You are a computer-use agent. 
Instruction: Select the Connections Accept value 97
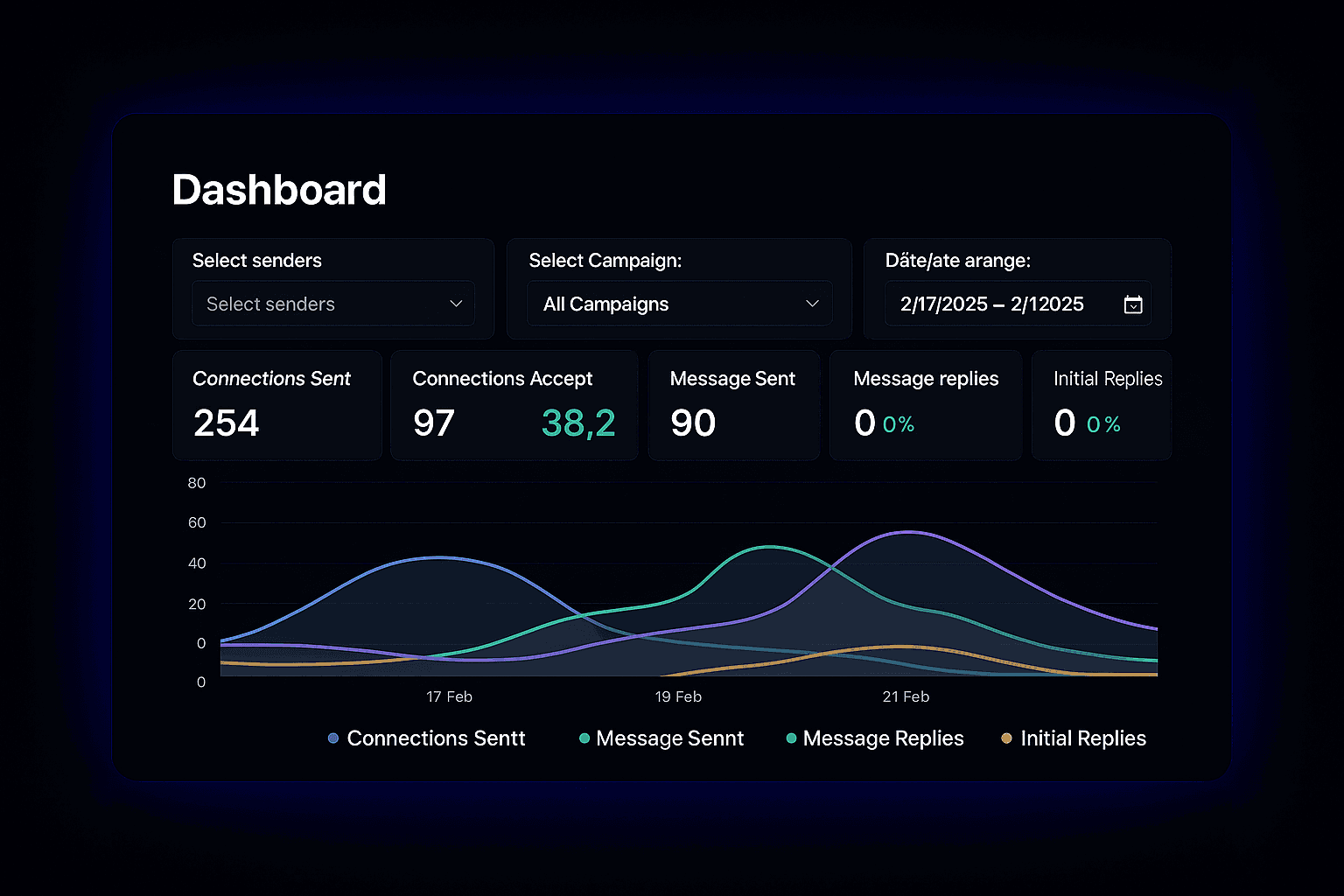pyautogui.click(x=434, y=423)
